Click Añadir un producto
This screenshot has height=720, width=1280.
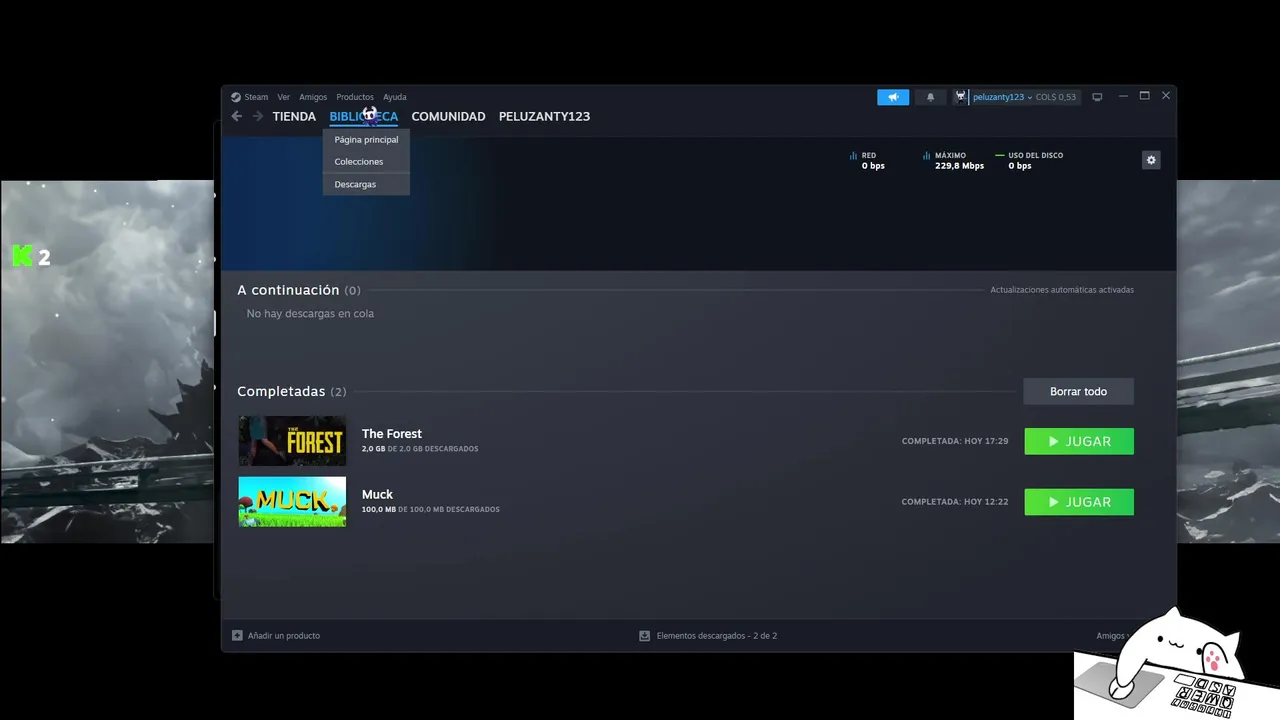(284, 636)
